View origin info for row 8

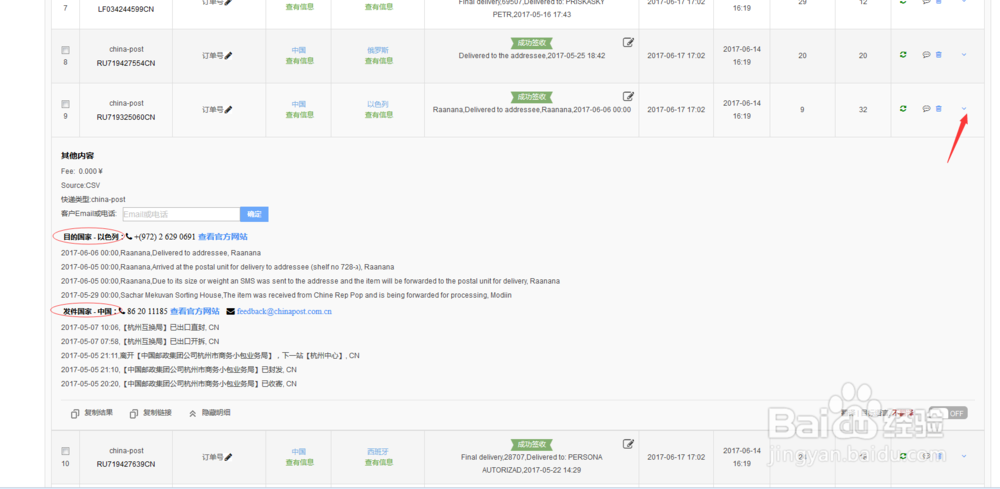click(x=300, y=61)
